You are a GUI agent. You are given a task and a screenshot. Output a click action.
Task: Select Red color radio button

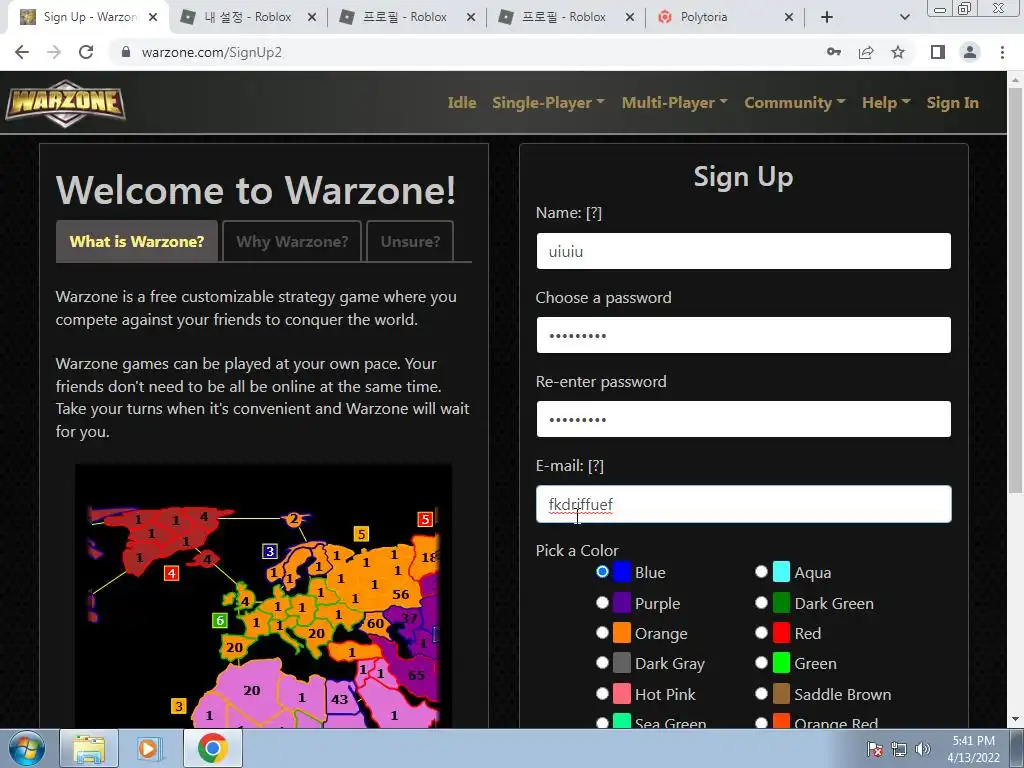click(x=761, y=632)
